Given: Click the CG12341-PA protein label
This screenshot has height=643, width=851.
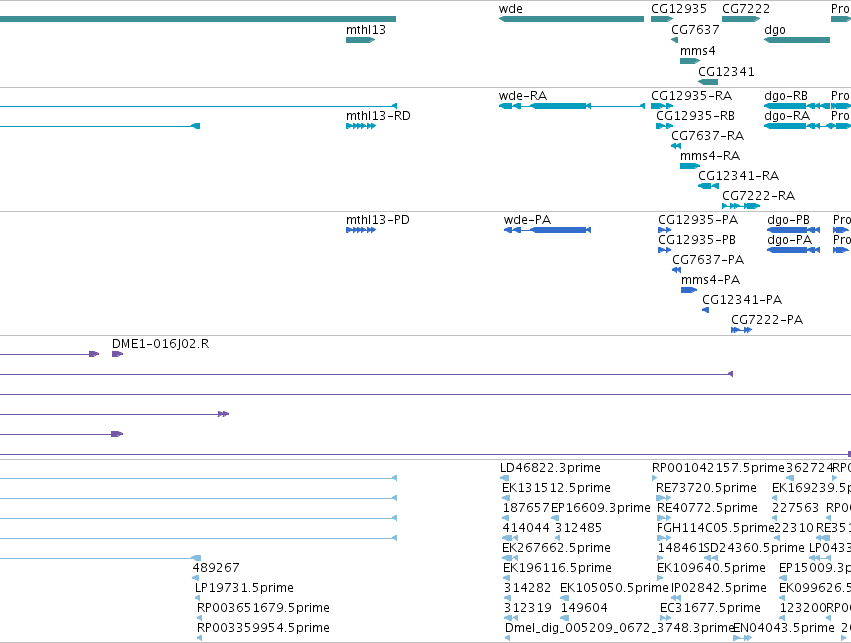Looking at the screenshot, I should point(742,300).
